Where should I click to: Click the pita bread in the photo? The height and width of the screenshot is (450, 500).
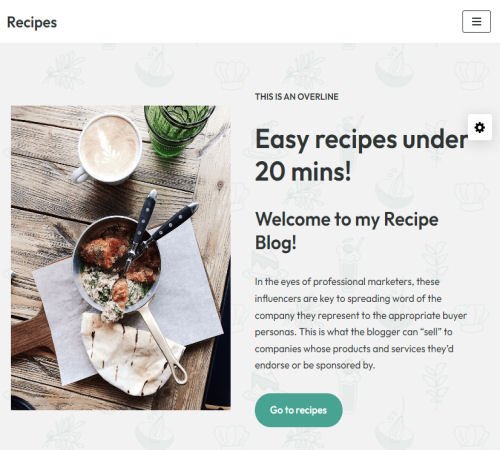pyautogui.click(x=130, y=355)
